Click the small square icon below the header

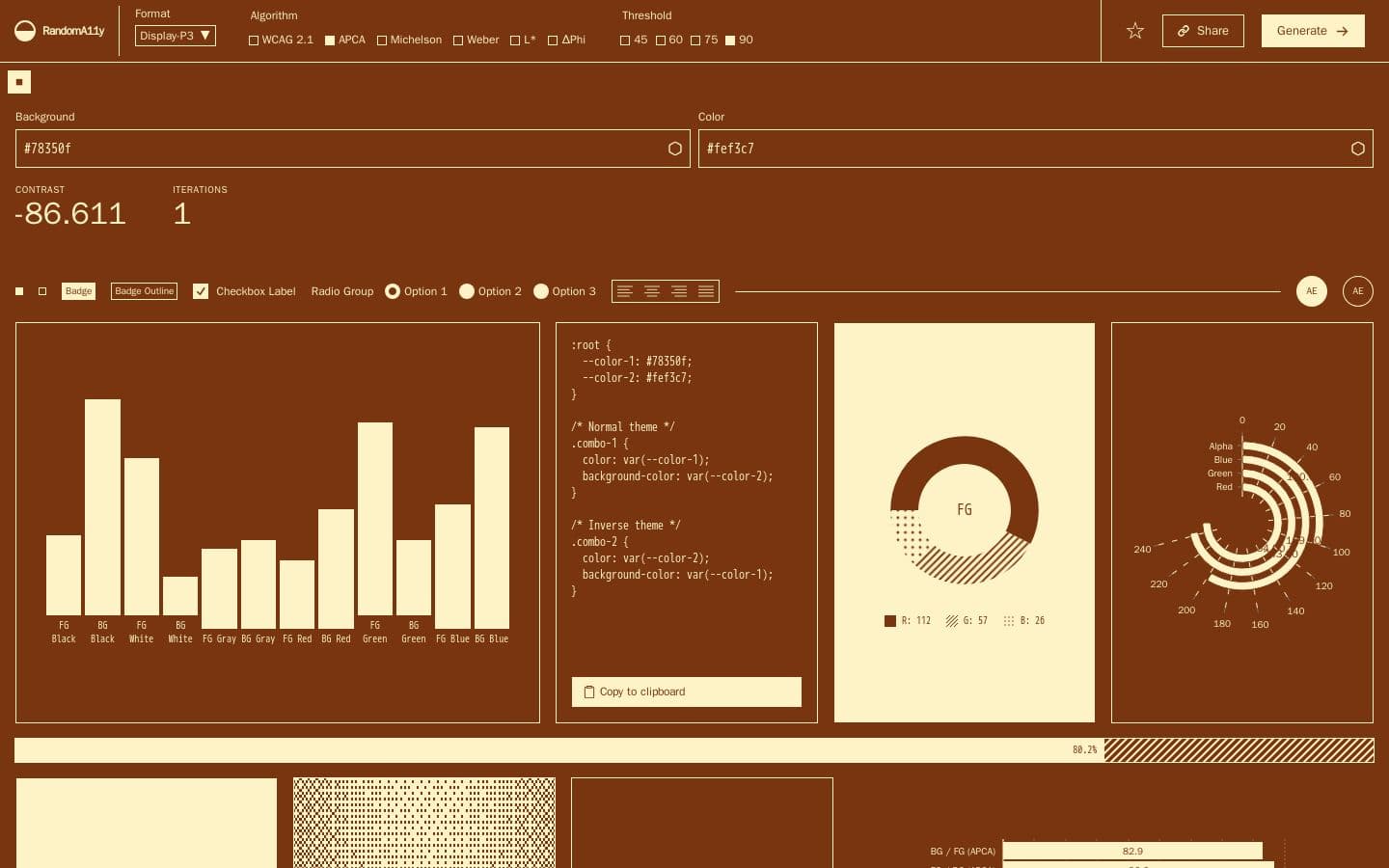[19, 82]
